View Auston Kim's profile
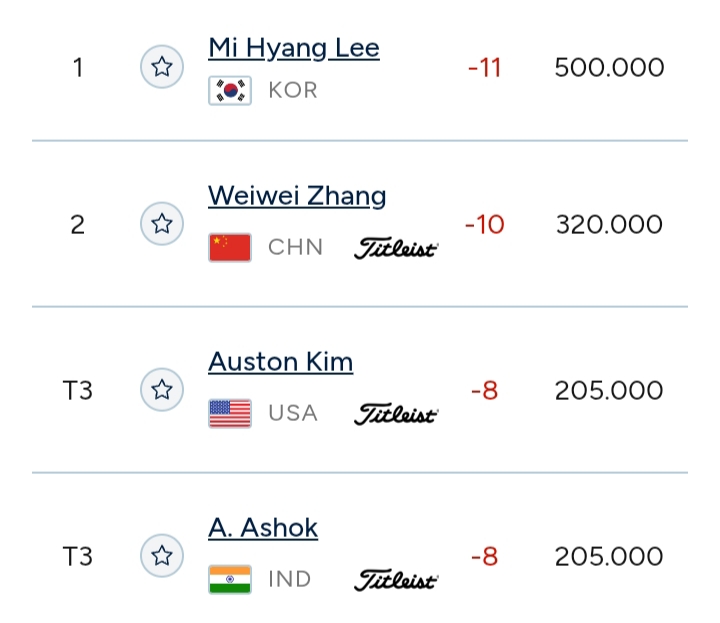The image size is (720, 623). 280,361
